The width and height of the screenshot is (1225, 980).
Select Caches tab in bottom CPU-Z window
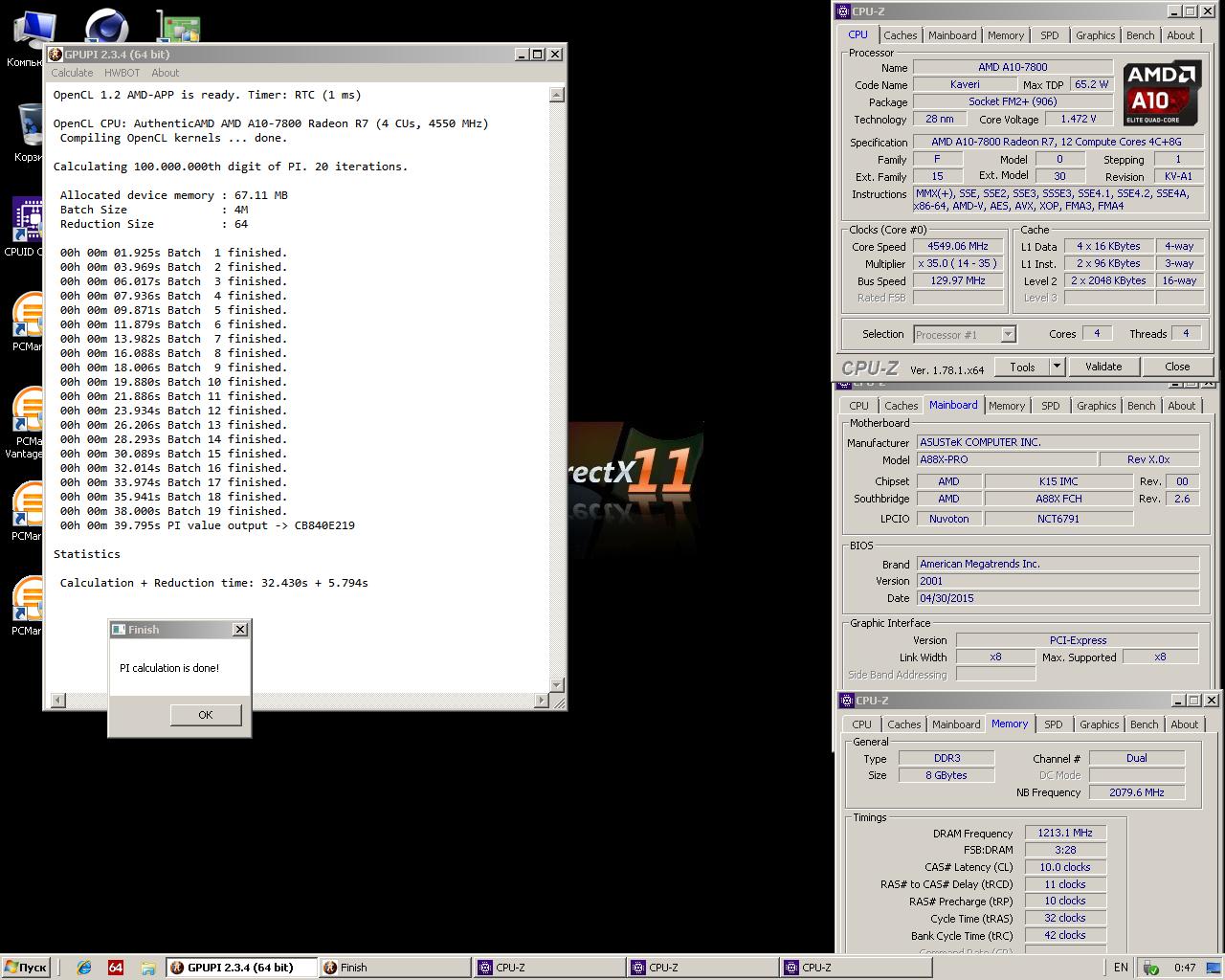click(903, 724)
